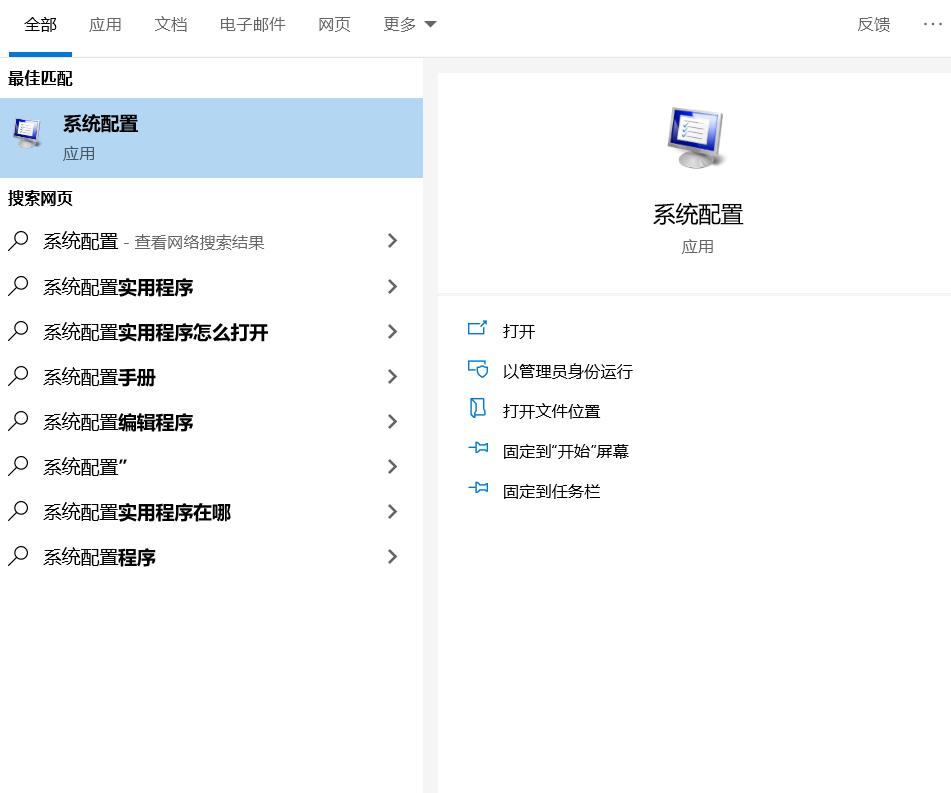The height and width of the screenshot is (793, 951).
Task: Click the 打开 action icon
Action: pos(479,330)
